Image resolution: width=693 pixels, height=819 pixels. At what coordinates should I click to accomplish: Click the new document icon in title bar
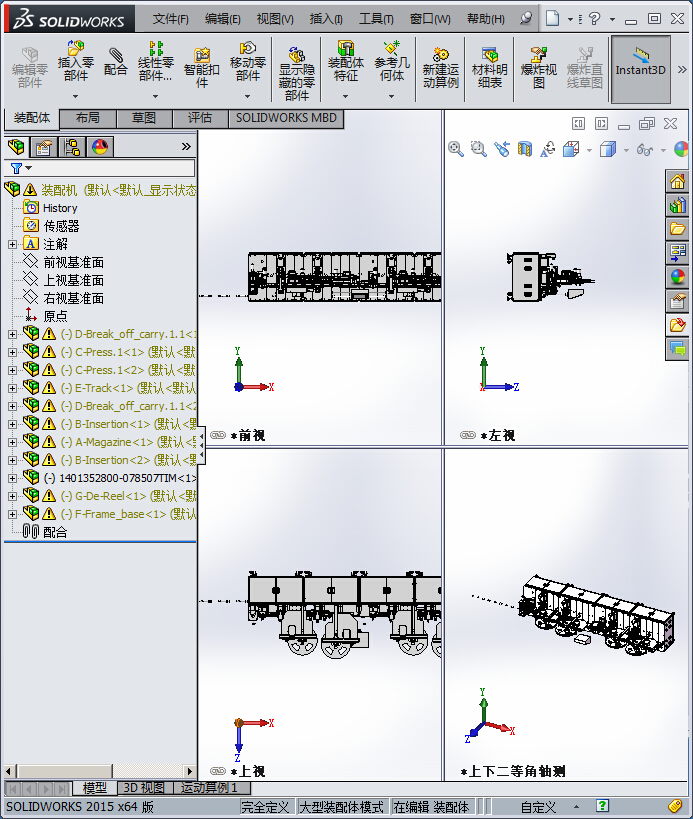click(x=553, y=18)
